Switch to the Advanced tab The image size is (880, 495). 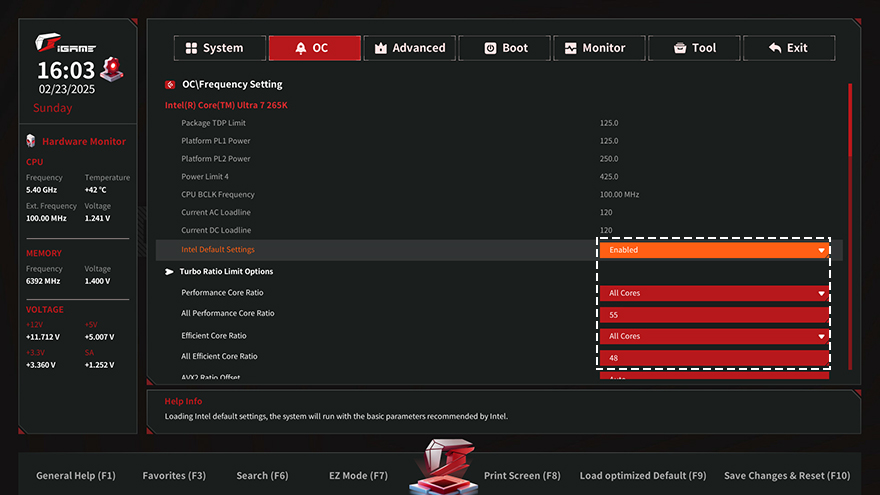pyautogui.click(x=409, y=47)
